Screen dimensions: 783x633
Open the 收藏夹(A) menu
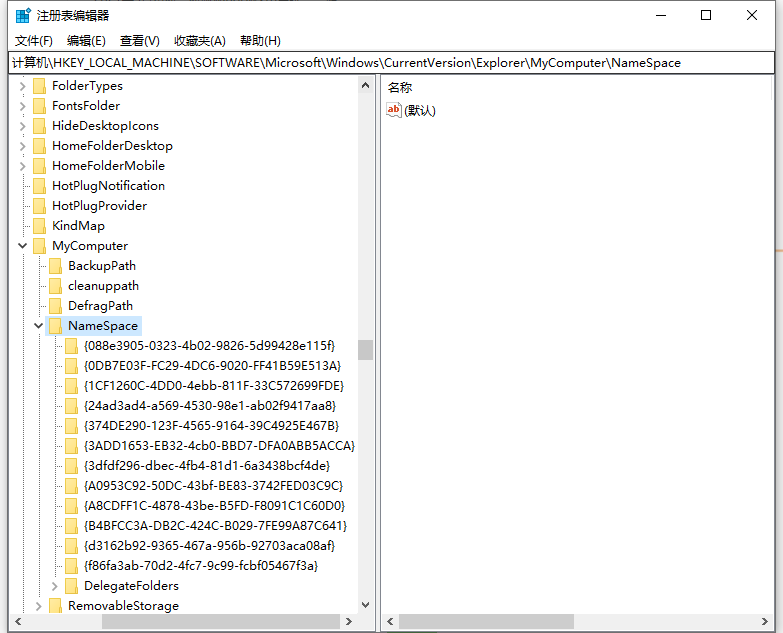point(200,41)
